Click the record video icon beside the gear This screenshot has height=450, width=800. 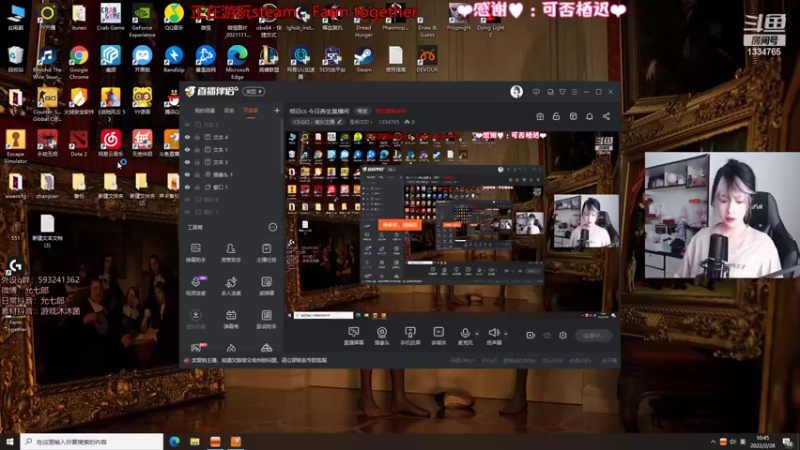531,335
